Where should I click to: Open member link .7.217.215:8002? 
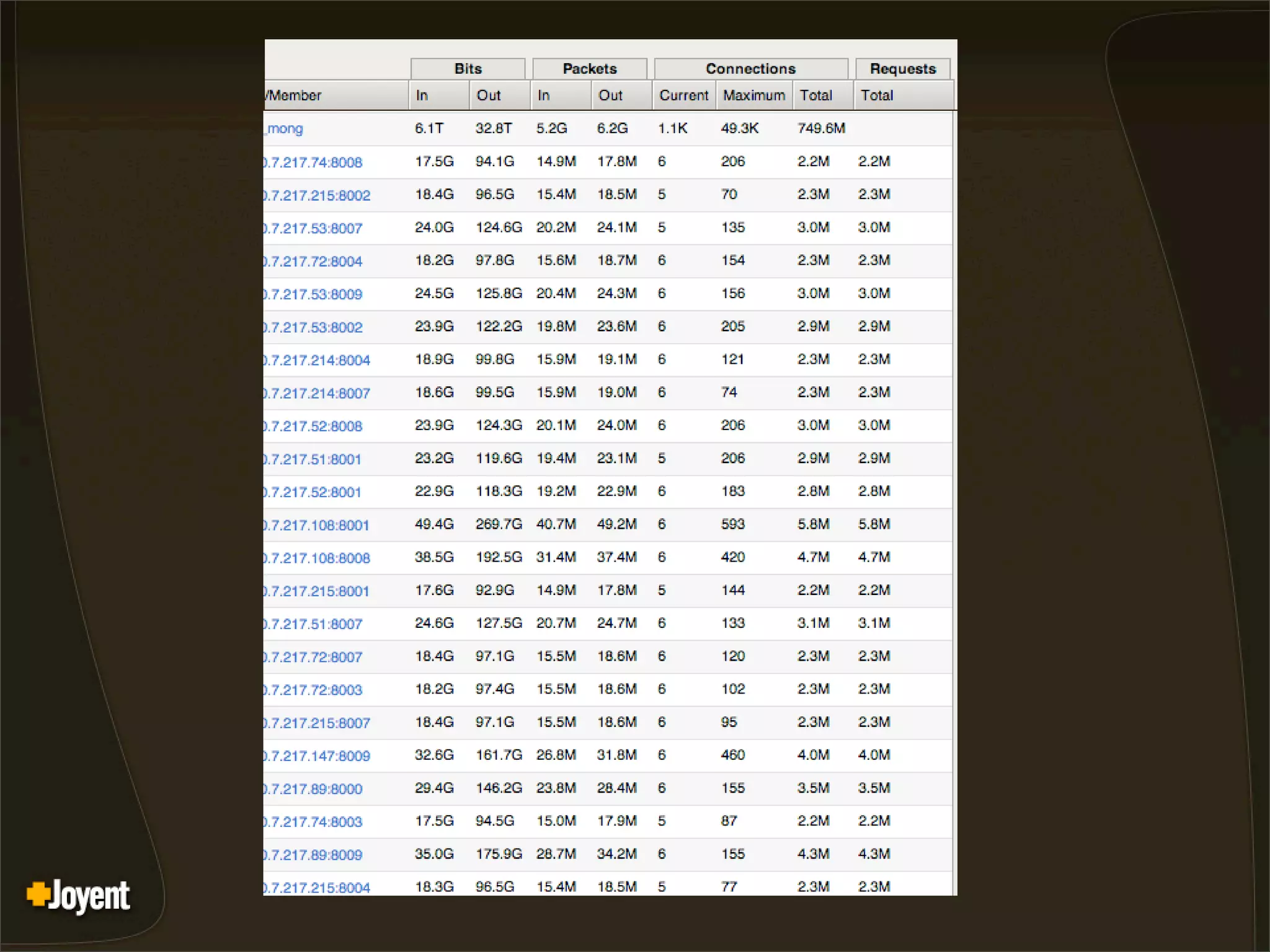(317, 195)
